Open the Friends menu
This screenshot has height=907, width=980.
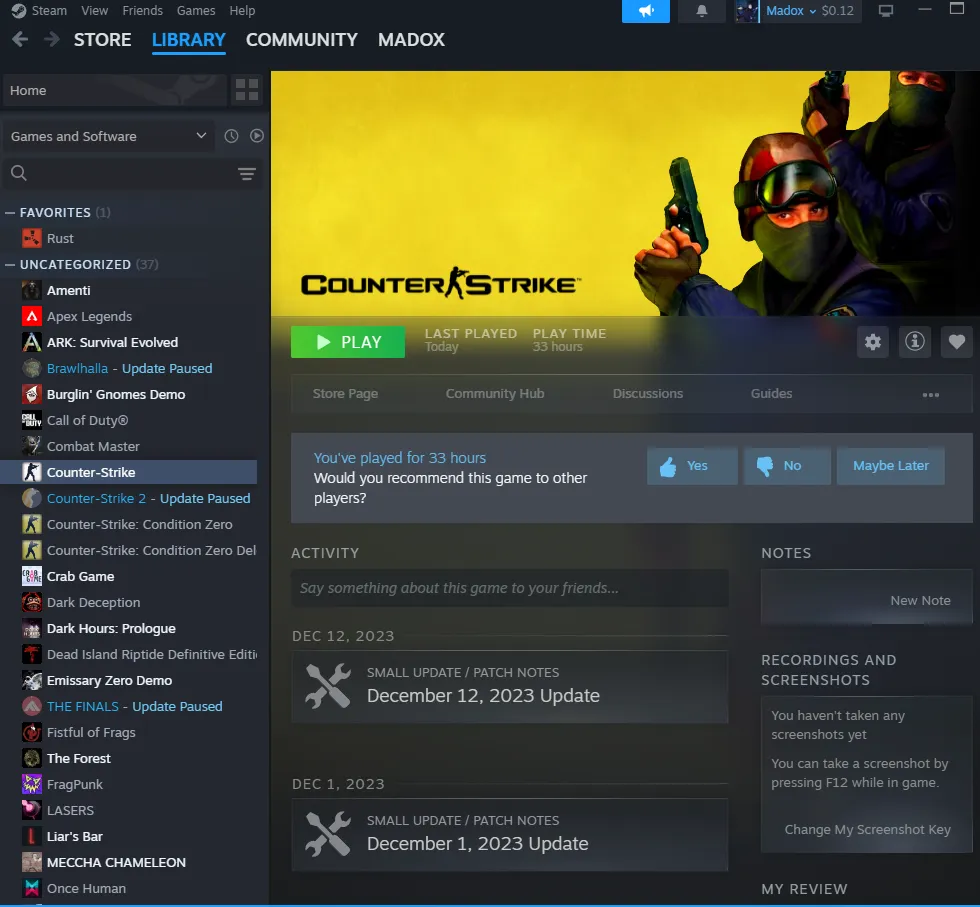142,11
